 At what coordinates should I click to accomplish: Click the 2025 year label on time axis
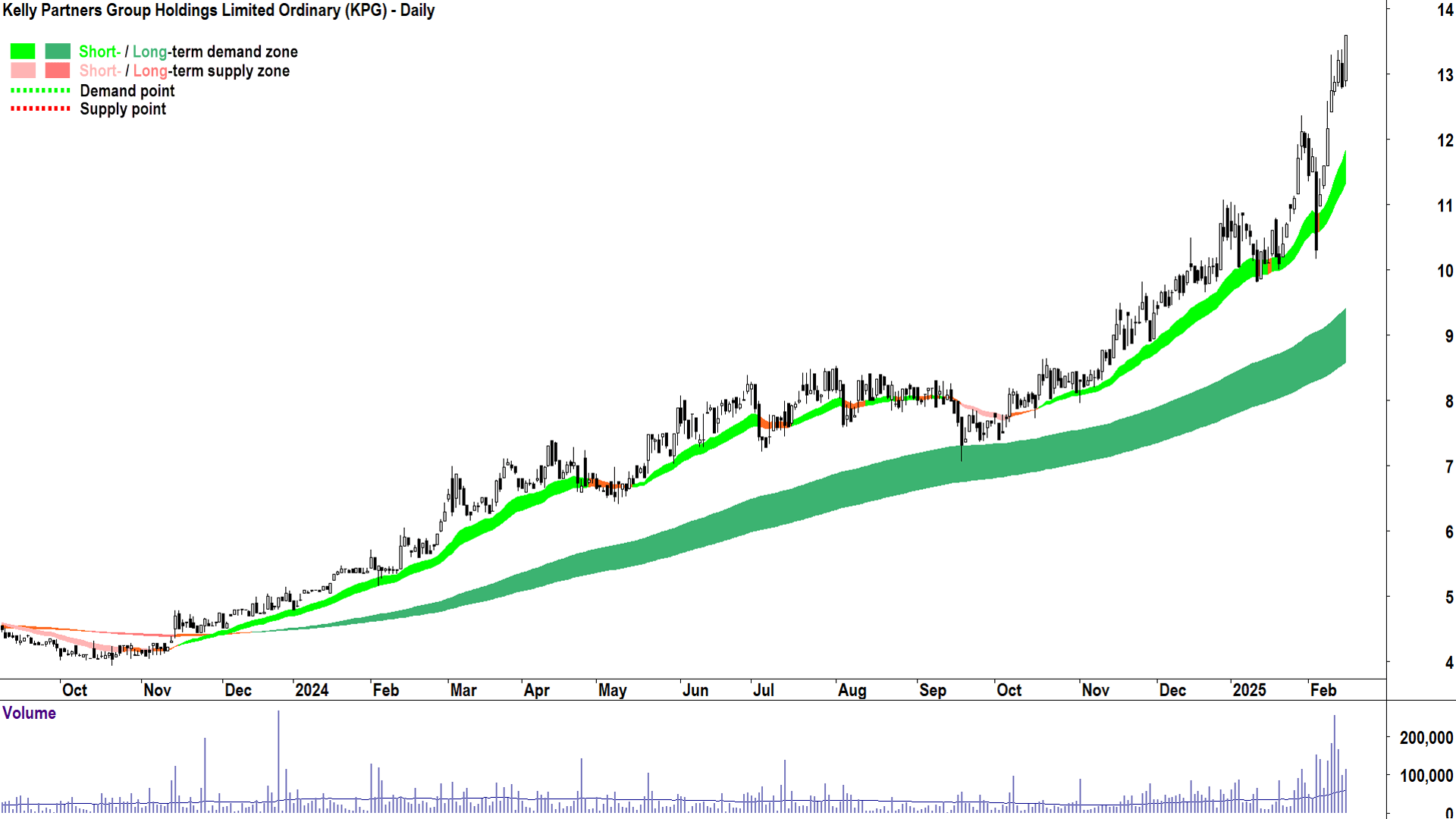[x=1249, y=690]
